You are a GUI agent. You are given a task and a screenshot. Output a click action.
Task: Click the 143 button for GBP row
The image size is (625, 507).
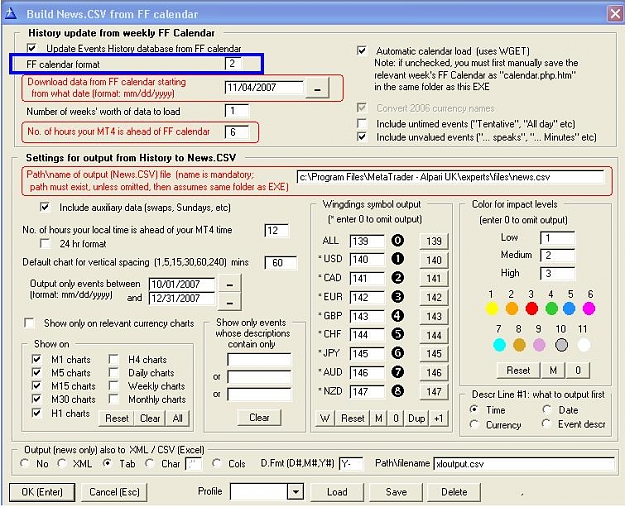coord(434,316)
